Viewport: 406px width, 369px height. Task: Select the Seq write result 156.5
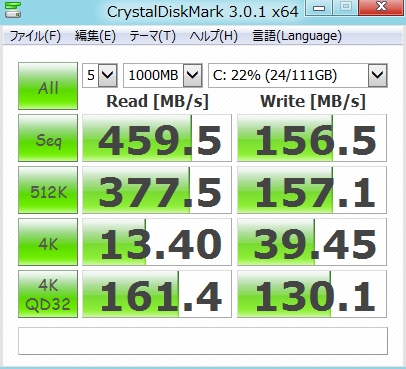click(x=312, y=138)
